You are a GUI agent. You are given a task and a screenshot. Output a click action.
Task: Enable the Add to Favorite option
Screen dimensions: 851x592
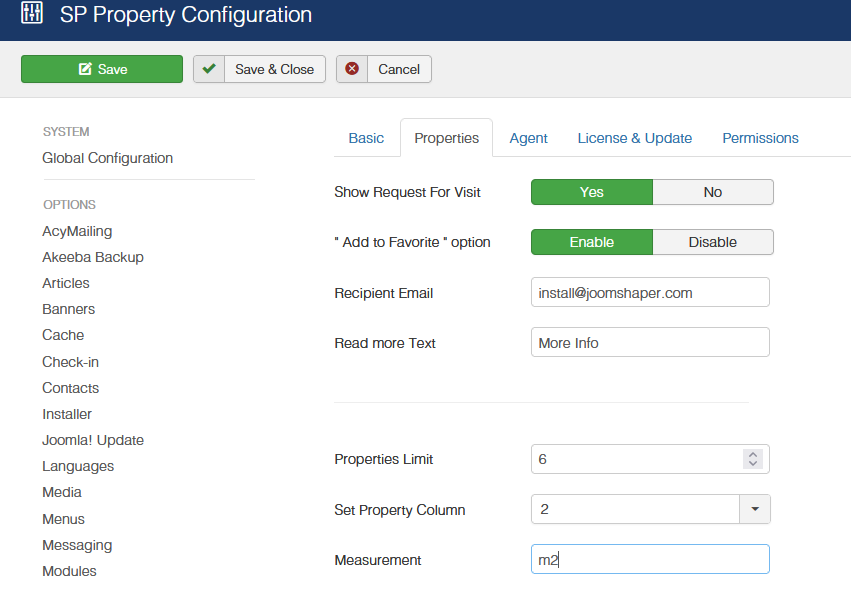point(591,242)
